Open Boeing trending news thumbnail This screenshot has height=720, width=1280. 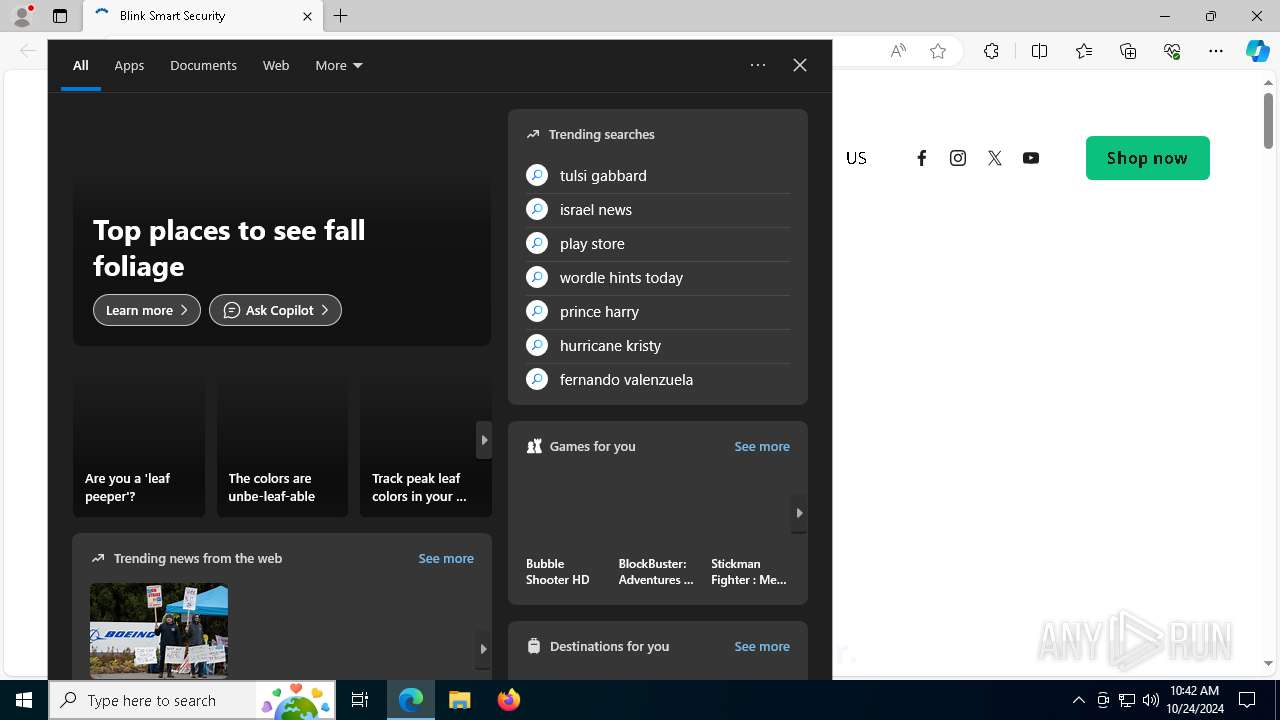[x=159, y=630]
